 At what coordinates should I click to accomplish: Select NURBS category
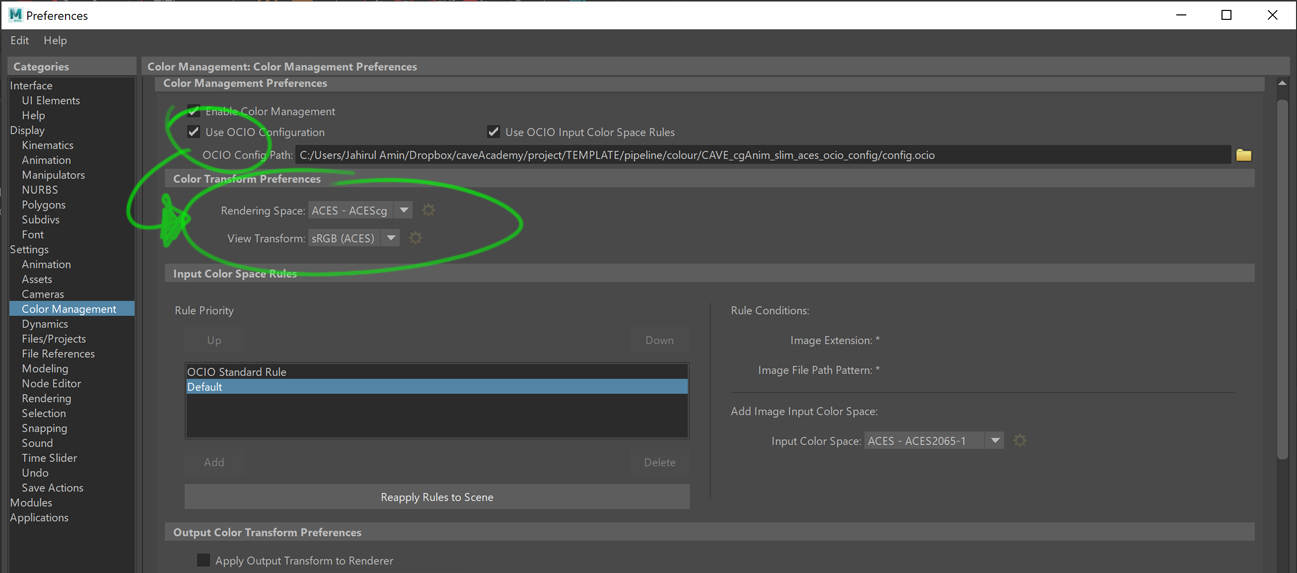[x=40, y=190]
